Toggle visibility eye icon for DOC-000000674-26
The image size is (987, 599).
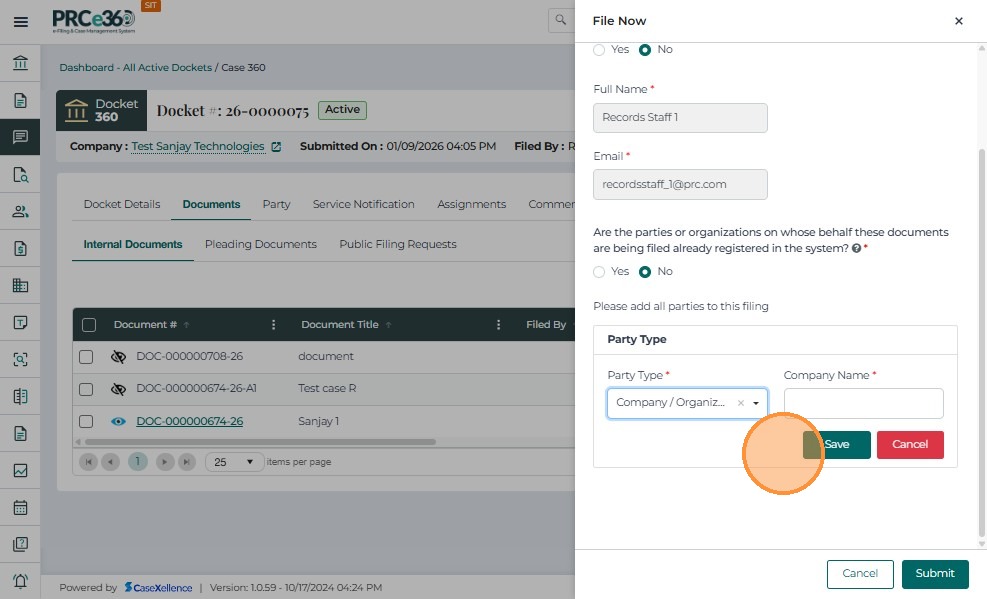pos(118,422)
